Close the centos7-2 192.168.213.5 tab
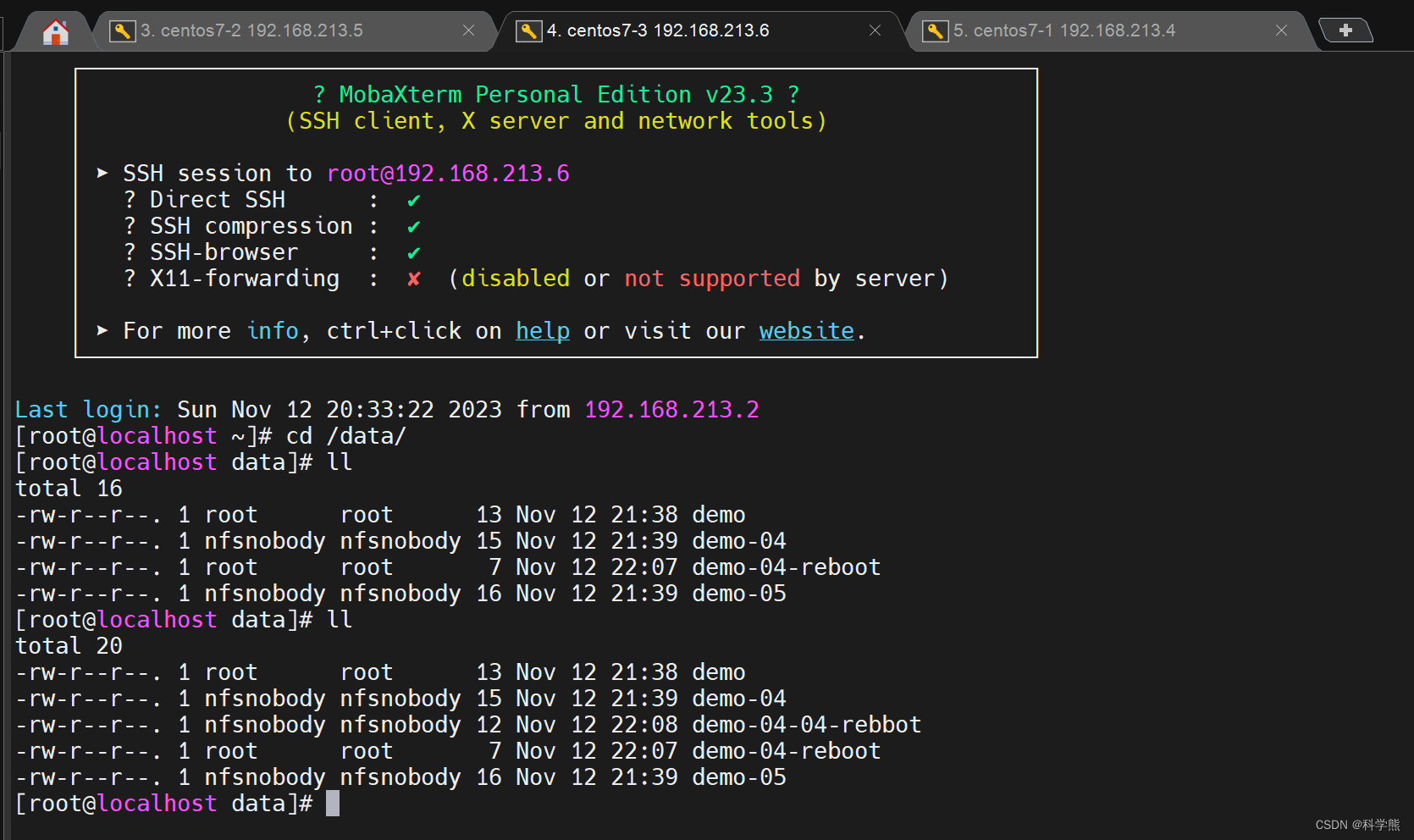 click(468, 30)
